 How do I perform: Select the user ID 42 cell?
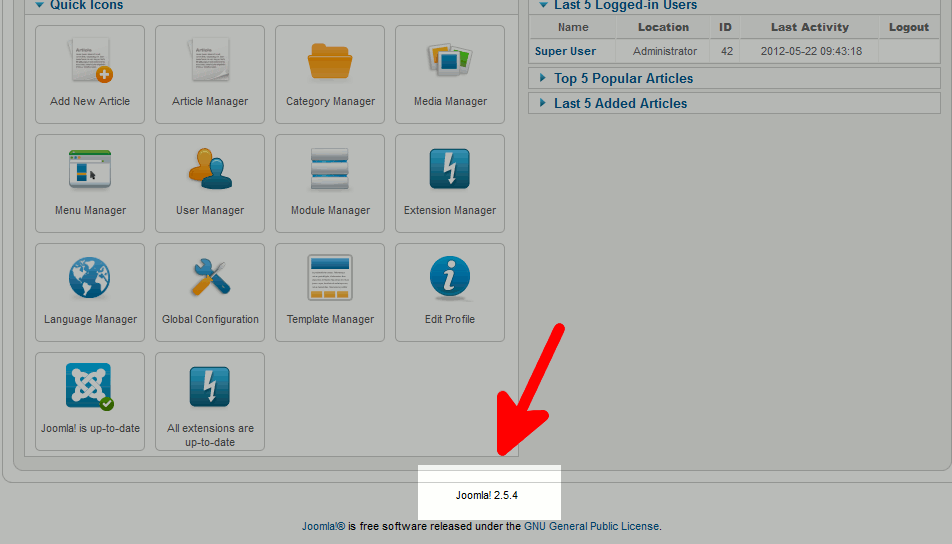pyautogui.click(x=727, y=51)
